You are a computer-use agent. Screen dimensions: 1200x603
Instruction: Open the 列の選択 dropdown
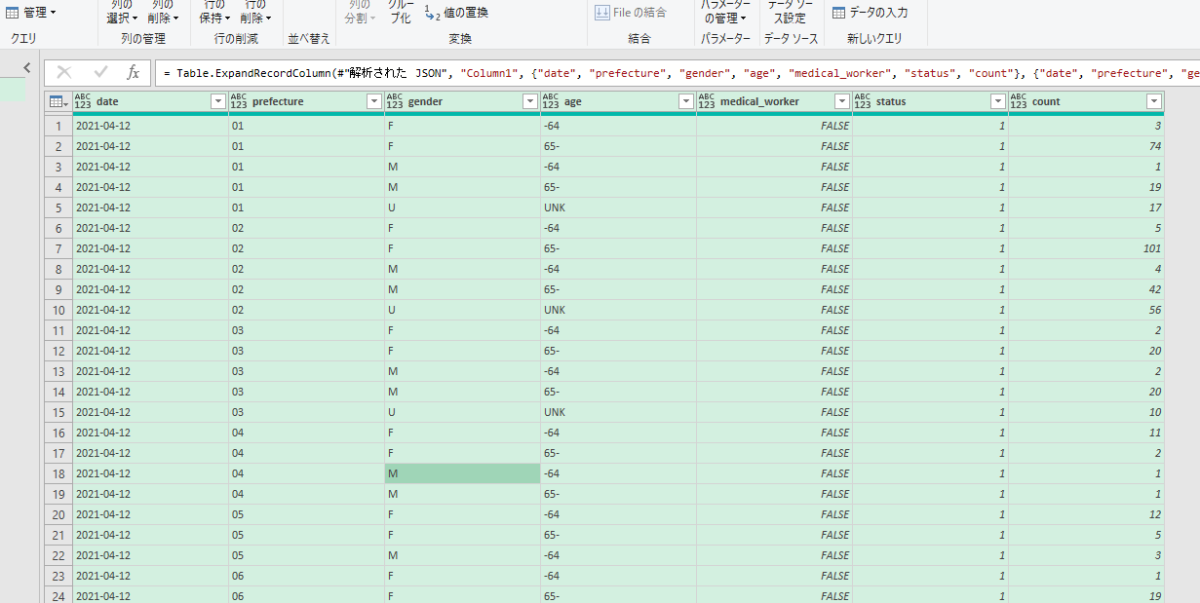(120, 12)
